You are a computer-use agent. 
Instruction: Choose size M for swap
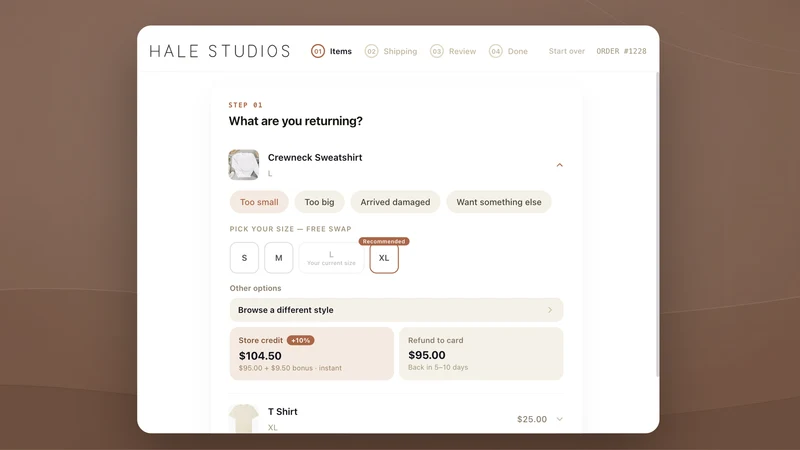[279, 258]
